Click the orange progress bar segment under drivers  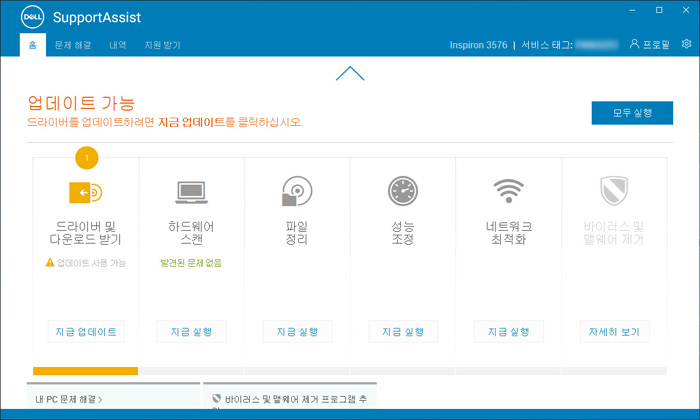(85, 371)
